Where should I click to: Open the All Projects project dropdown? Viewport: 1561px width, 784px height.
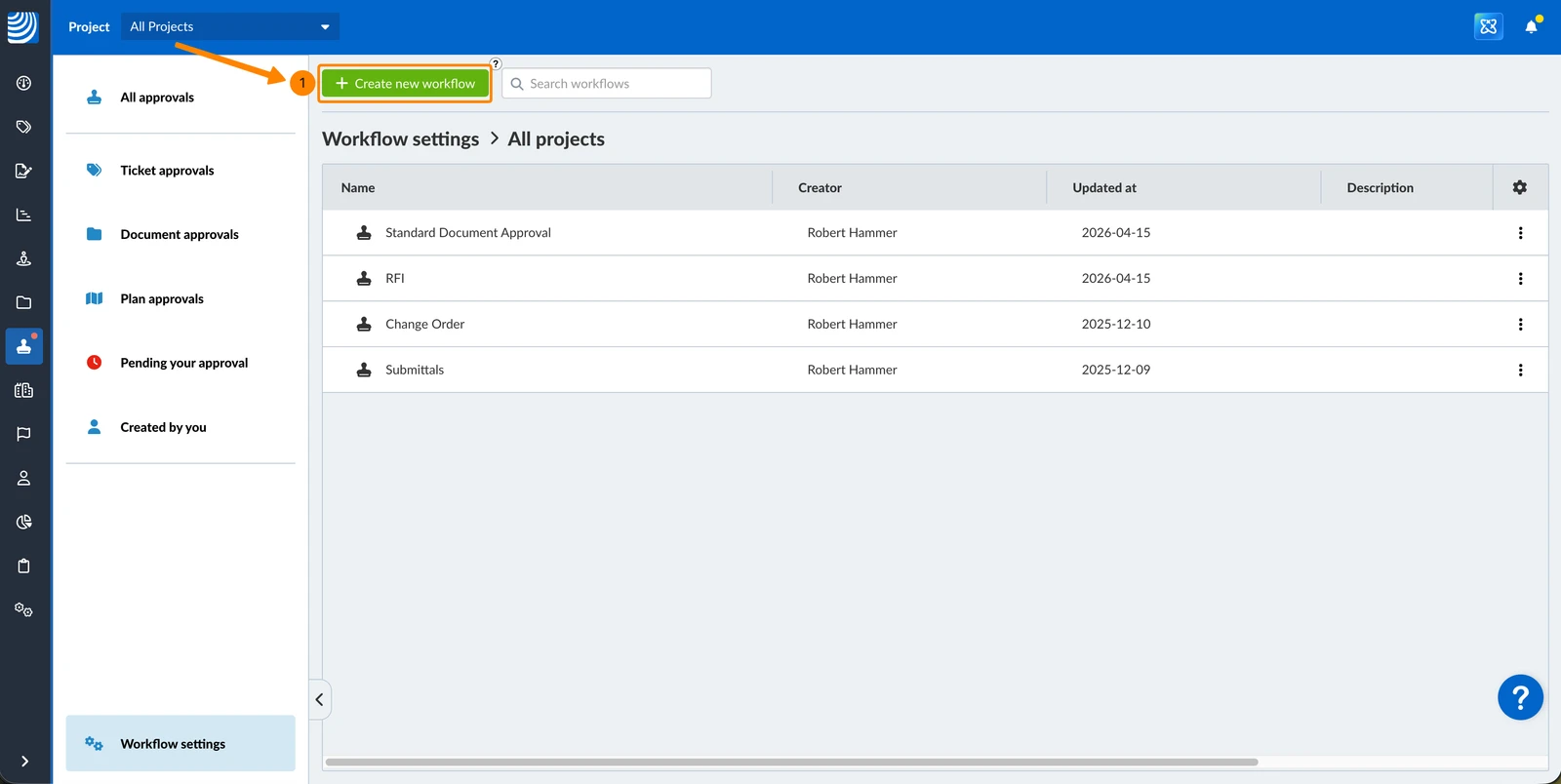[x=230, y=26]
